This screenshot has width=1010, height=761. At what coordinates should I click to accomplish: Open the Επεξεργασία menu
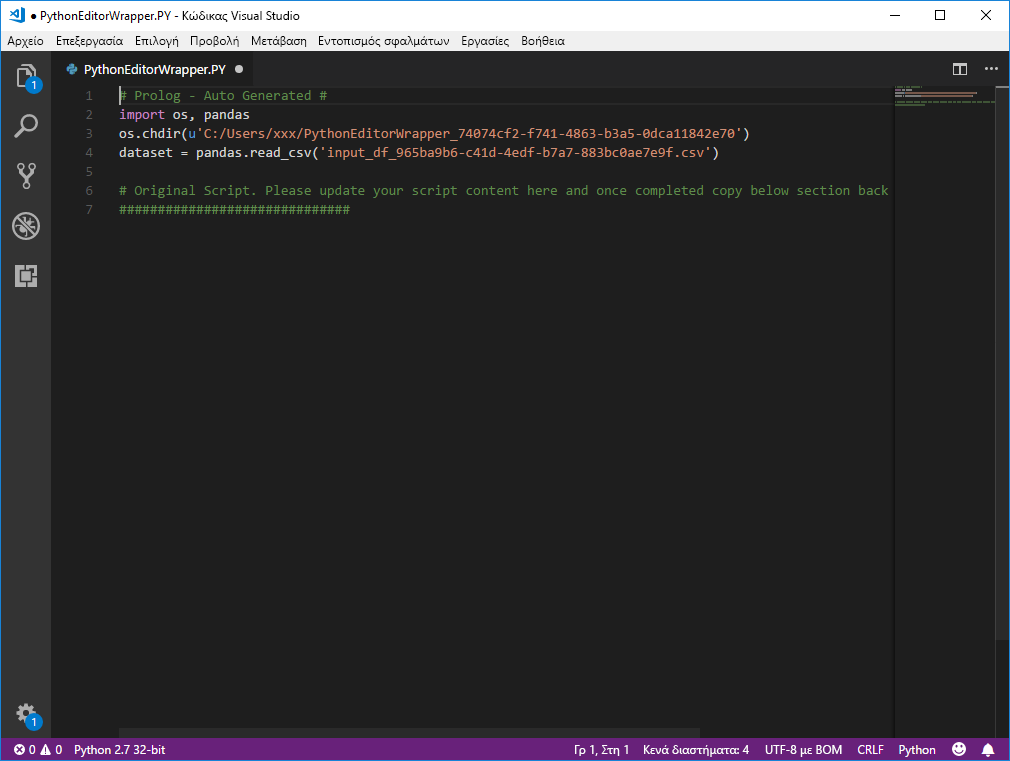pyautogui.click(x=90, y=41)
